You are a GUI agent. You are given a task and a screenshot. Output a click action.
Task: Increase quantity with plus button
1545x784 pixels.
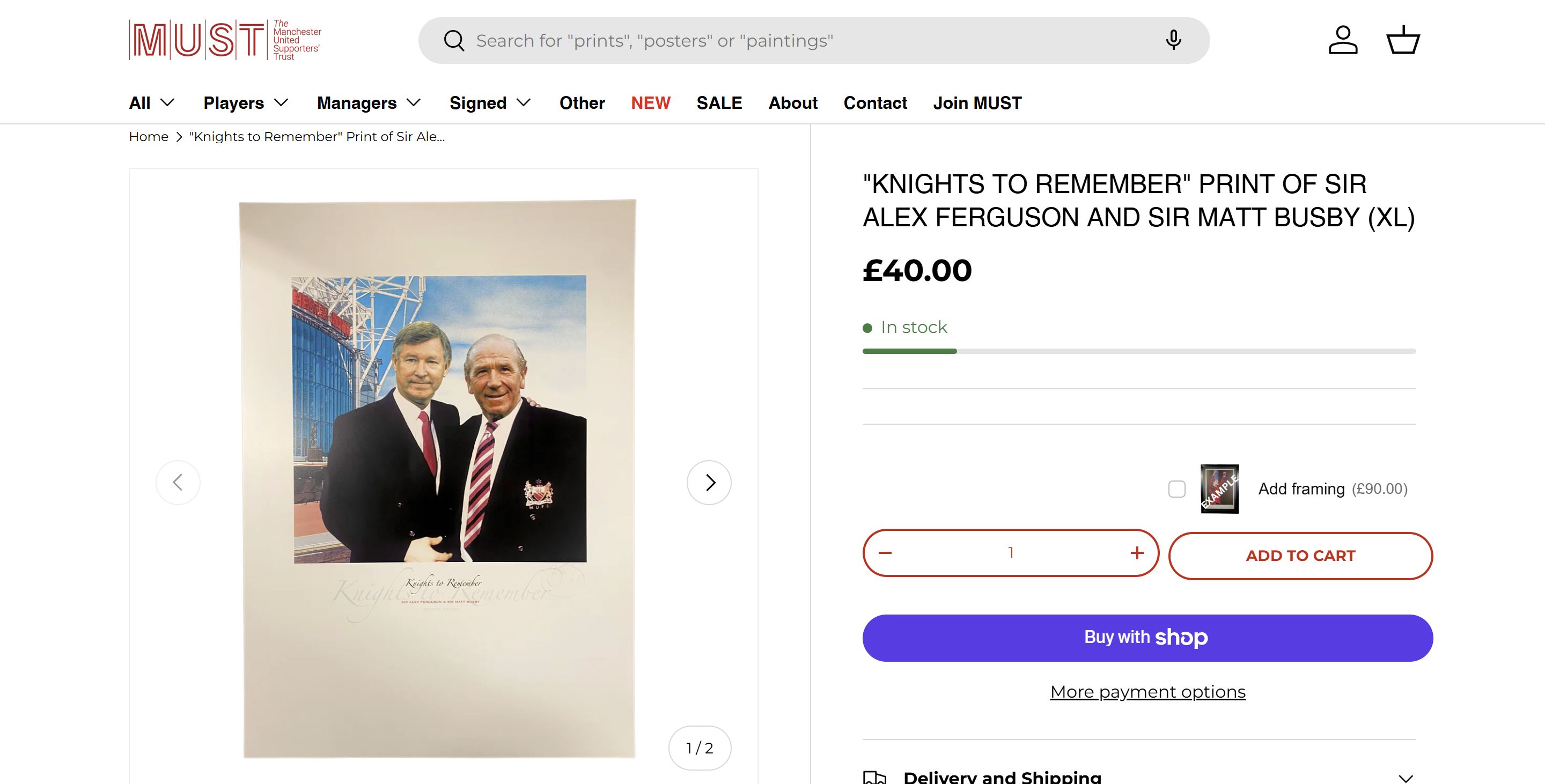tap(1137, 553)
